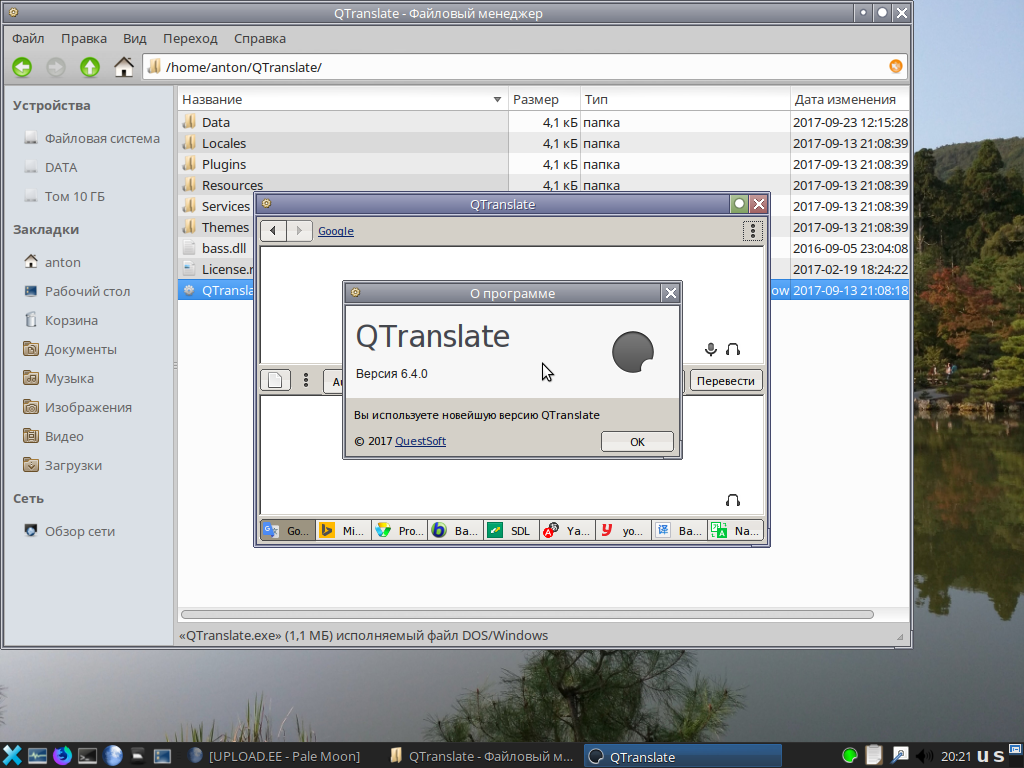
Task: Open the Вид menu
Action: click(135, 39)
